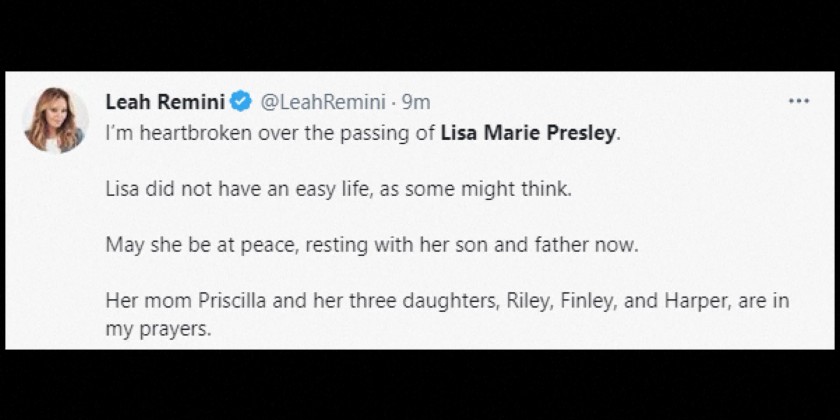
Task: Click the 9m tweet timestamp
Action: pyautogui.click(x=416, y=102)
